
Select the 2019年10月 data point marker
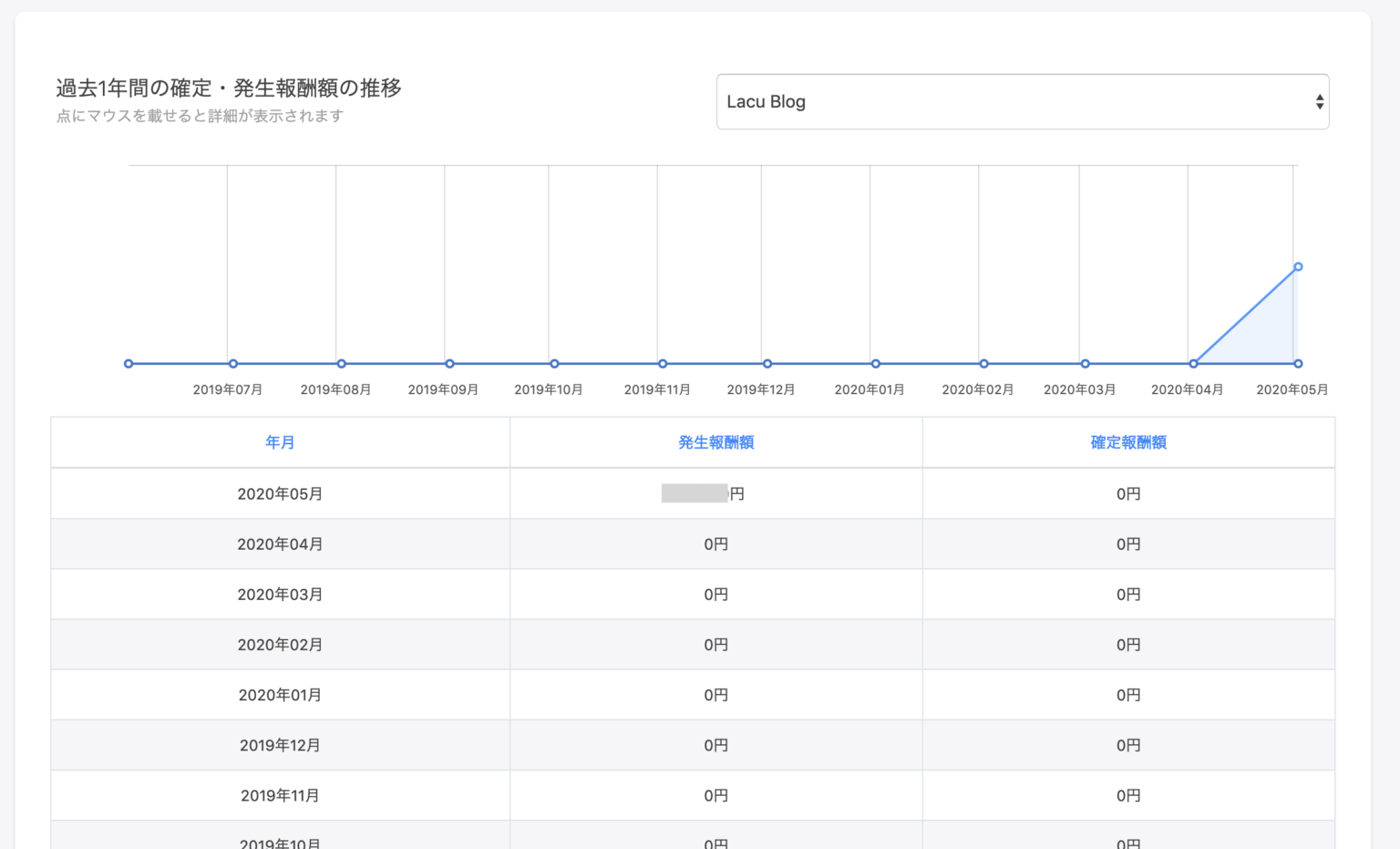pyautogui.click(x=553, y=363)
